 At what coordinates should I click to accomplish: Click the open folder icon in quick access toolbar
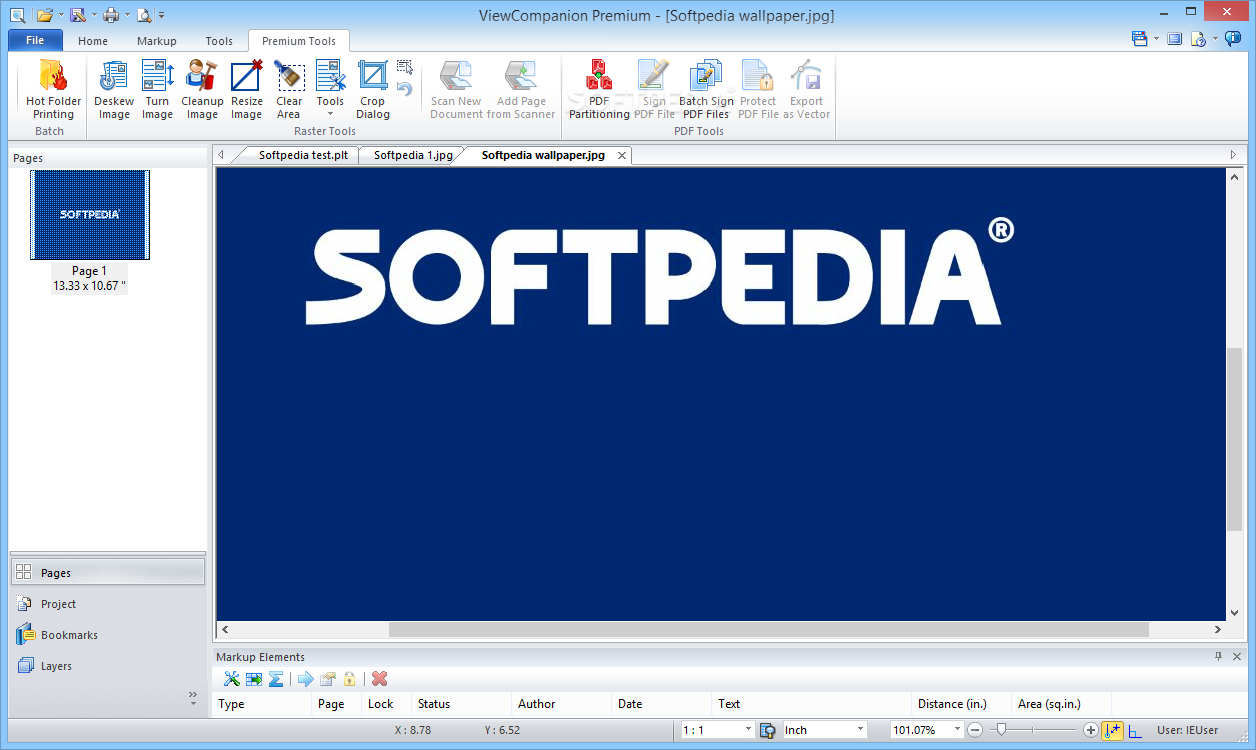[44, 14]
